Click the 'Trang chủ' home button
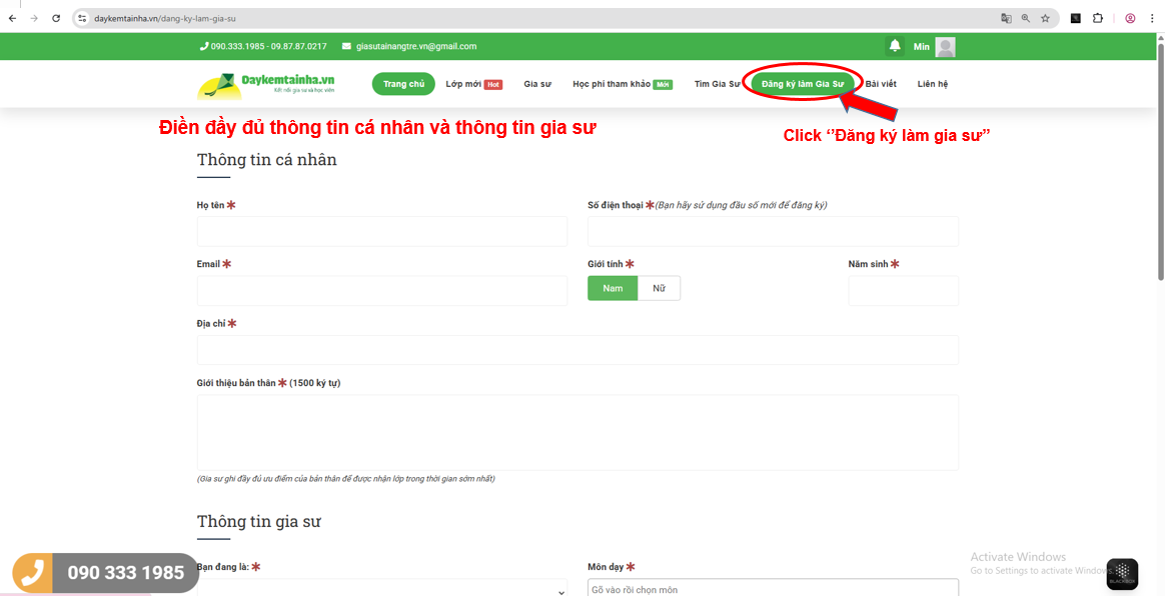The height and width of the screenshot is (596, 1166). point(403,84)
